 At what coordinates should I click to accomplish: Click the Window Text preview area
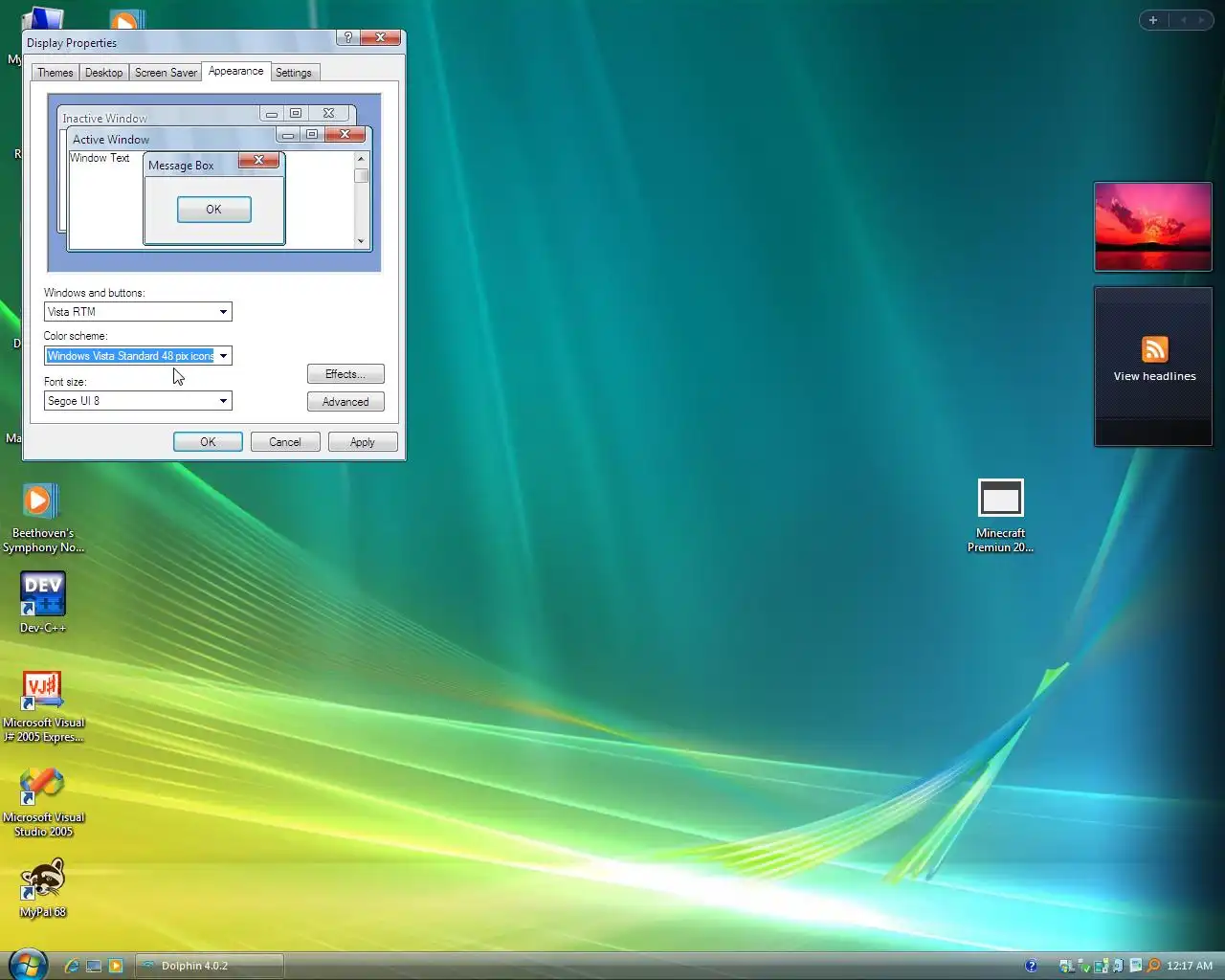click(100, 158)
